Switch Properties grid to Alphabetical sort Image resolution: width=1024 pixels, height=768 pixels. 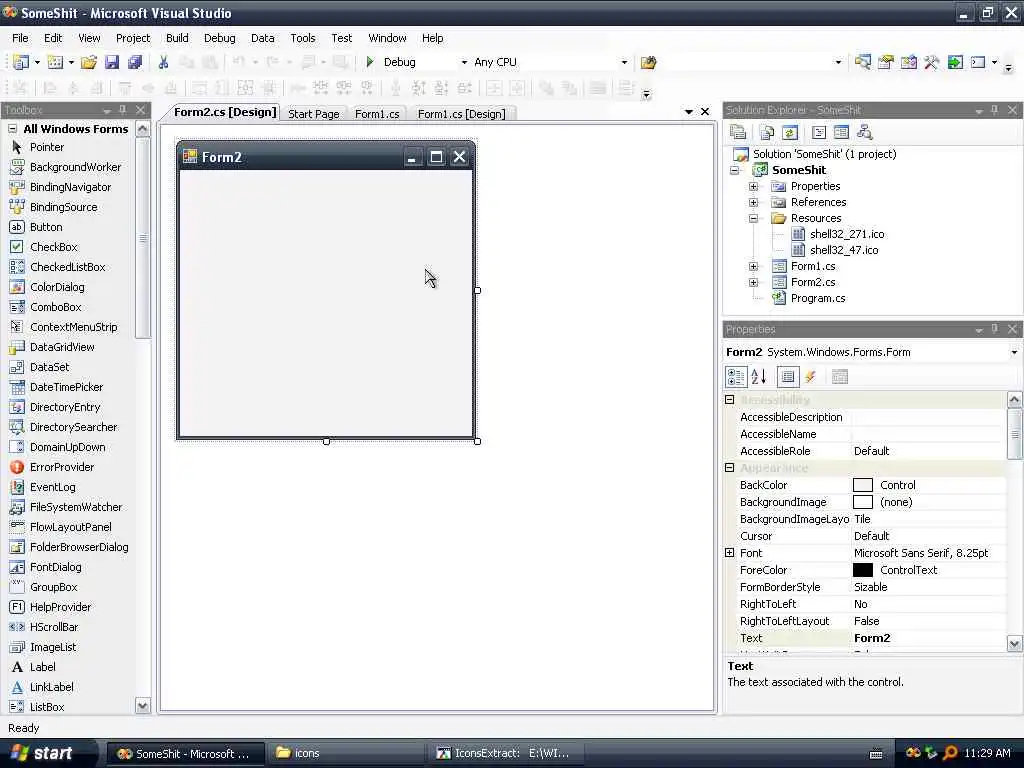click(x=759, y=377)
